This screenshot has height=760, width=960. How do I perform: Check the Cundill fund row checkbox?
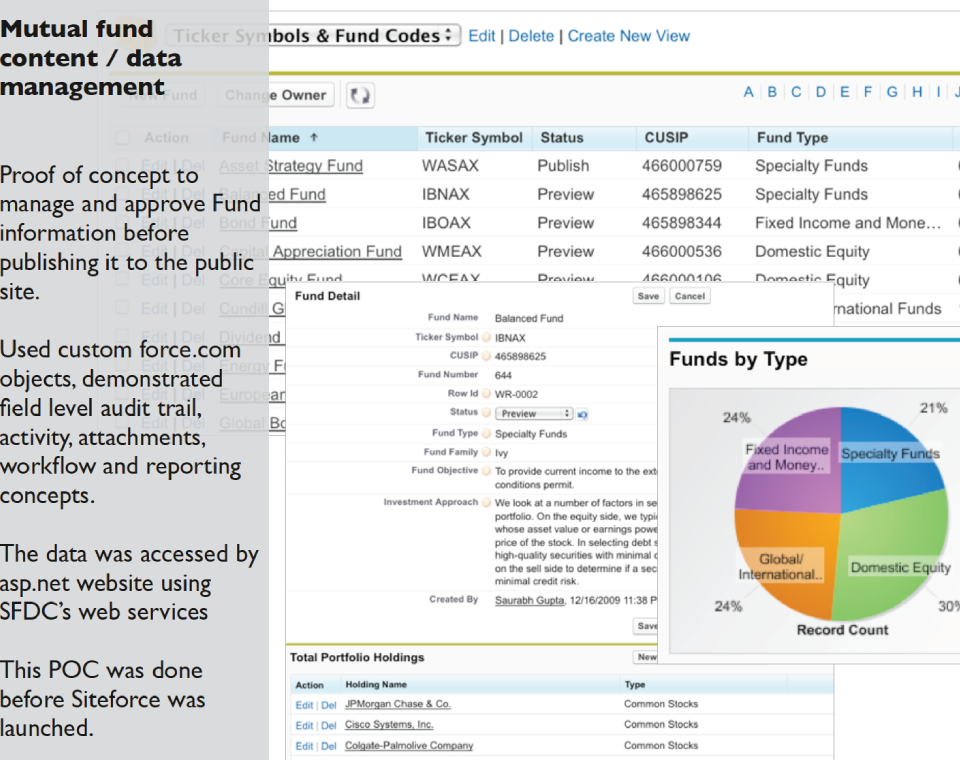point(122,307)
